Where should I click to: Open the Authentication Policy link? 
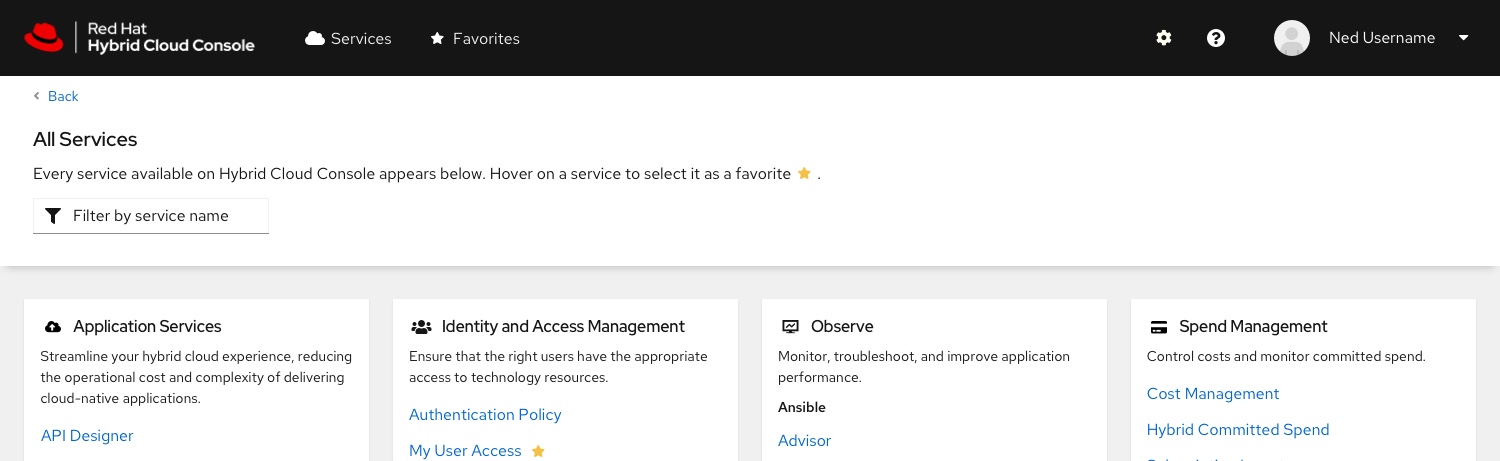[485, 415]
